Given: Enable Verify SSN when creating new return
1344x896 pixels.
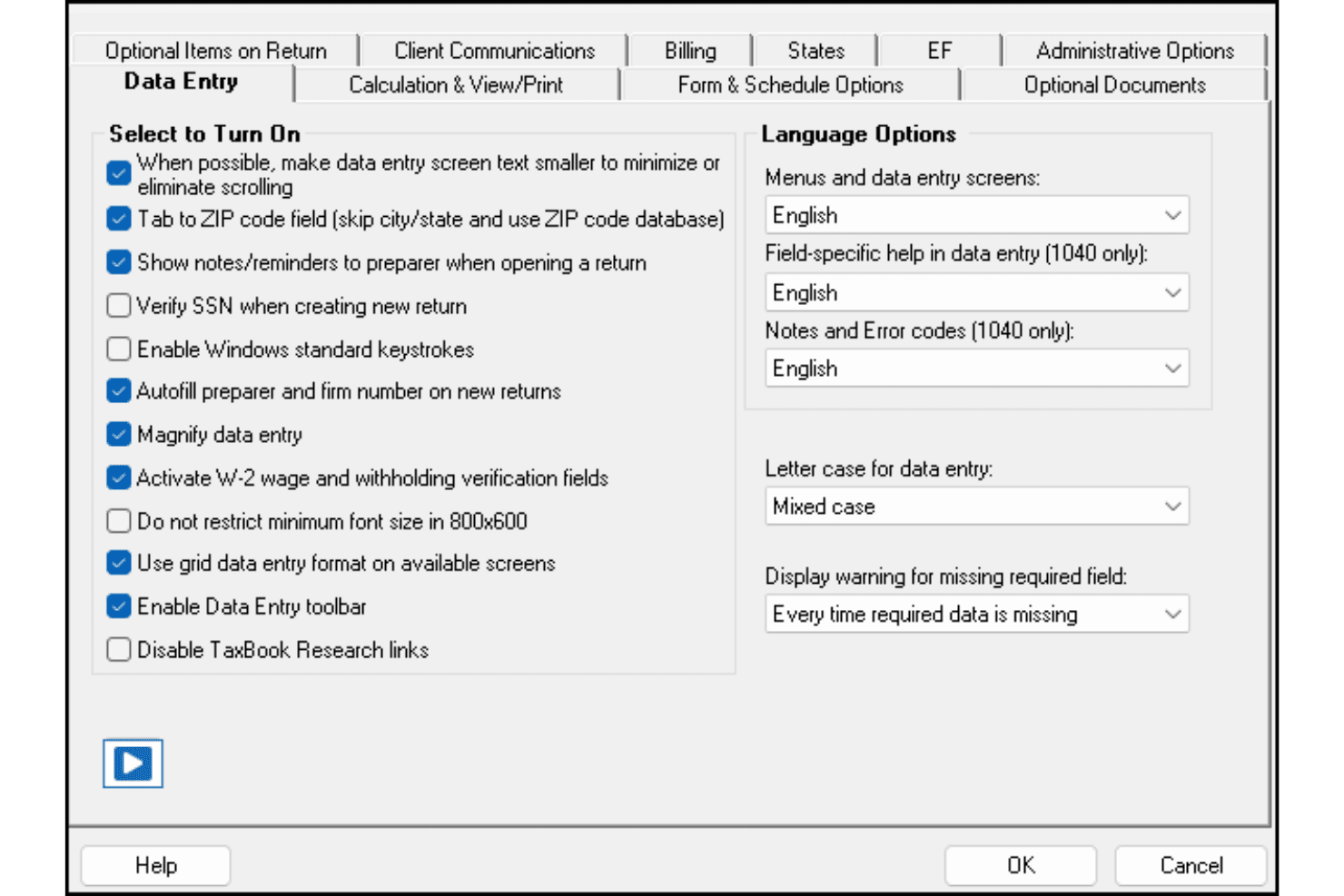Looking at the screenshot, I should [119, 306].
